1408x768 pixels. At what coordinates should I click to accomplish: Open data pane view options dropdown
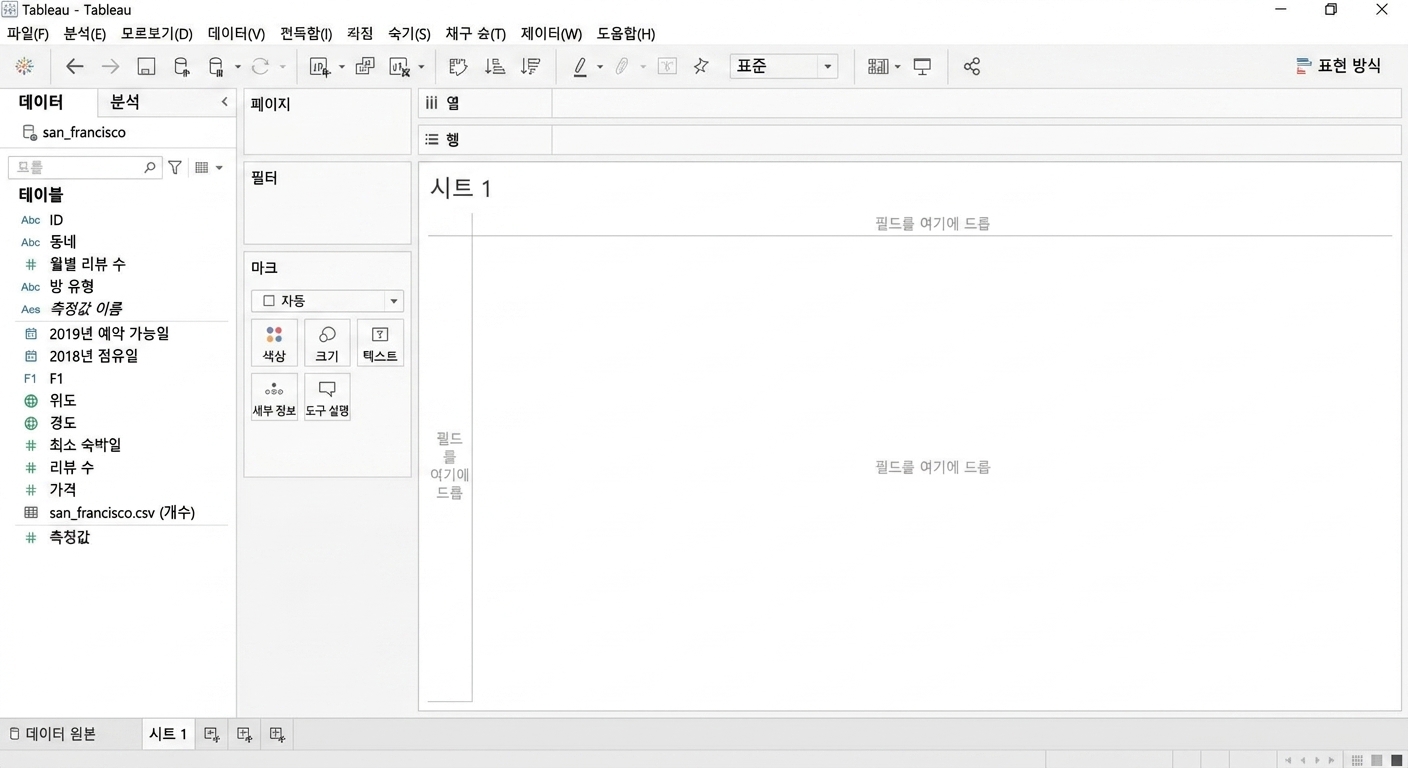coord(209,168)
